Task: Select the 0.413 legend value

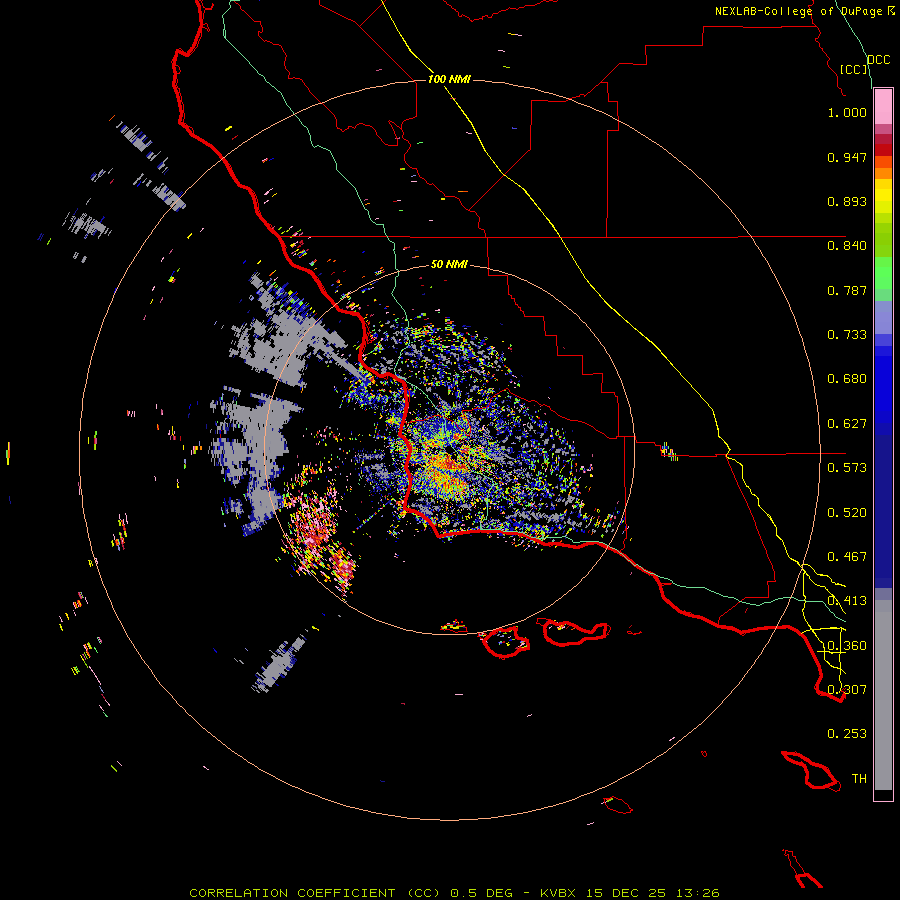Action: coord(847,601)
